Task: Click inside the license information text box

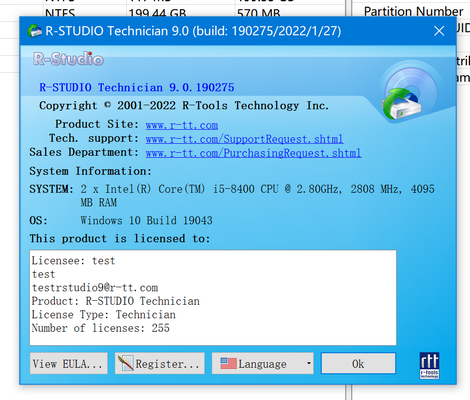Action: click(x=213, y=298)
